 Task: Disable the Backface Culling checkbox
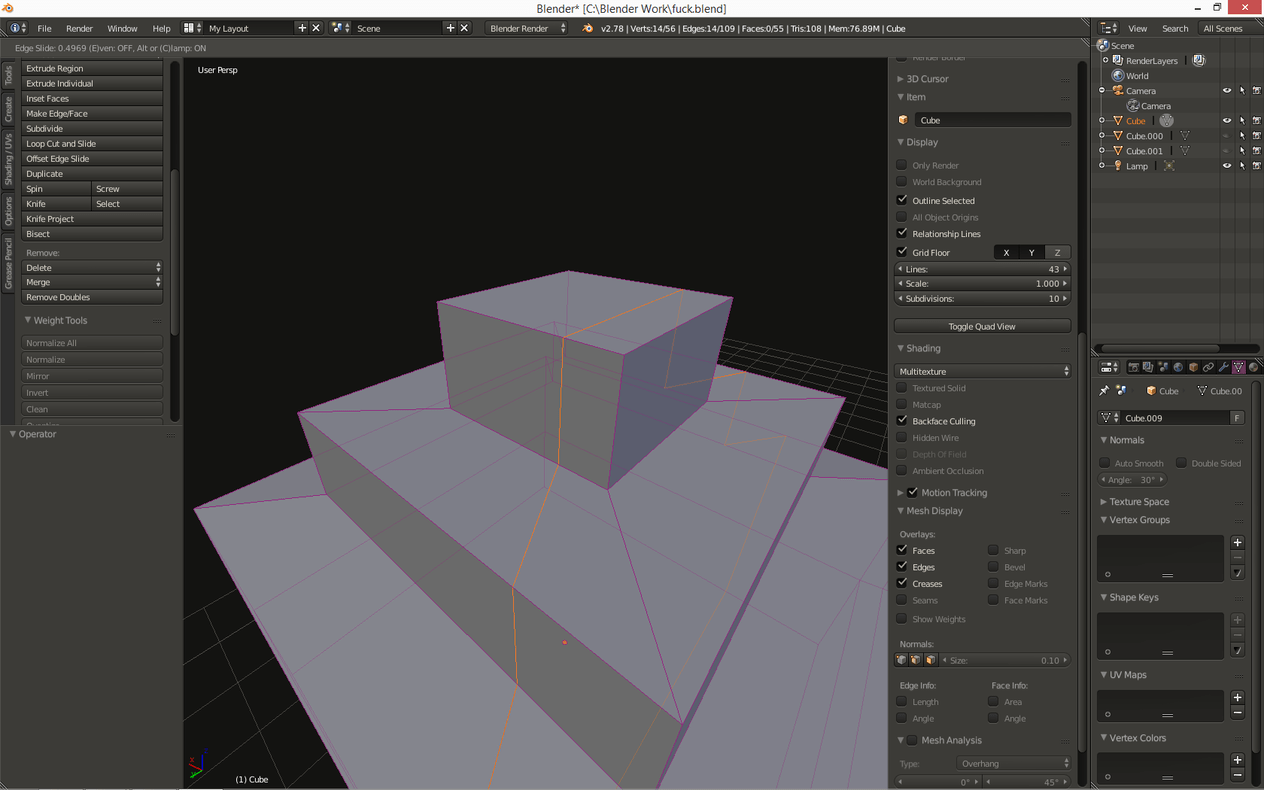[902, 421]
